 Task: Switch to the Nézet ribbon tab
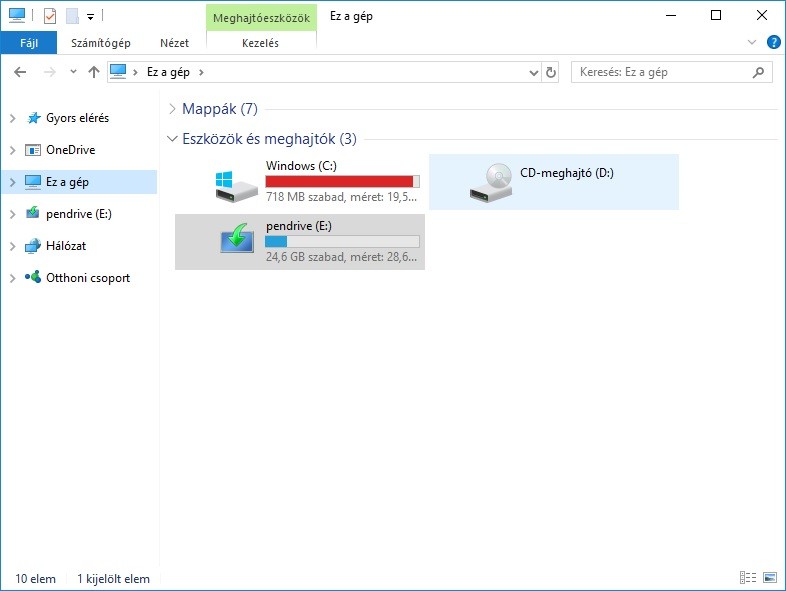coord(174,43)
